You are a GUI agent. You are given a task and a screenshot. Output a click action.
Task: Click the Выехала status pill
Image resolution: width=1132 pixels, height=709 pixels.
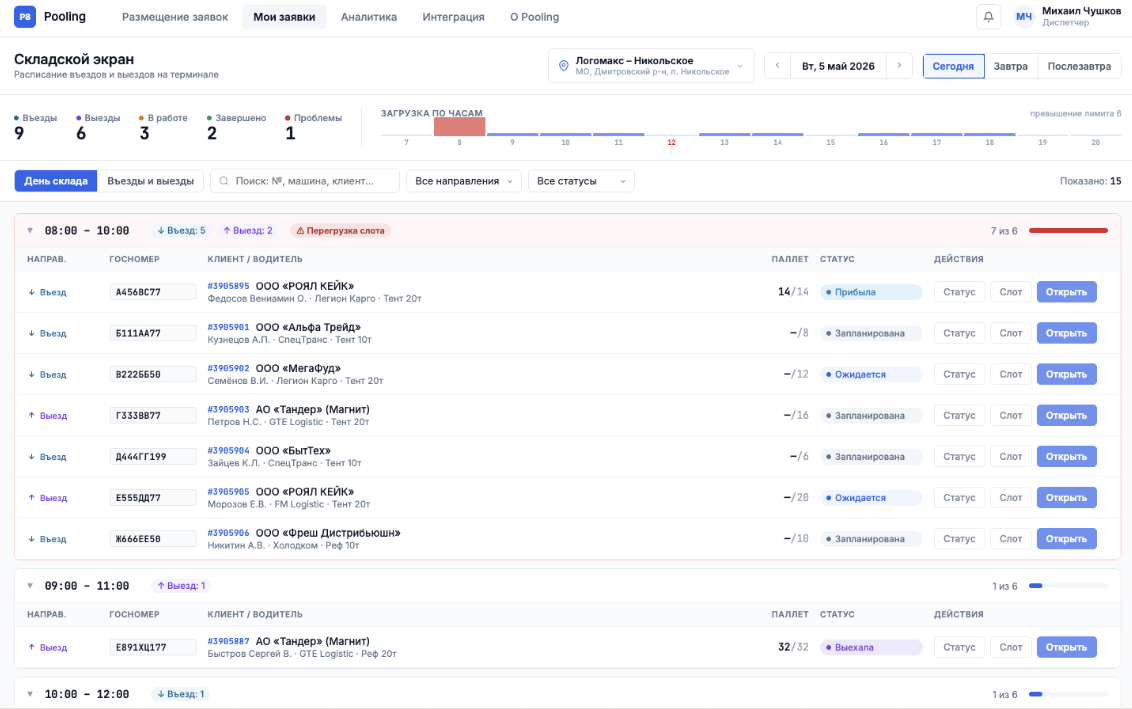pos(871,648)
